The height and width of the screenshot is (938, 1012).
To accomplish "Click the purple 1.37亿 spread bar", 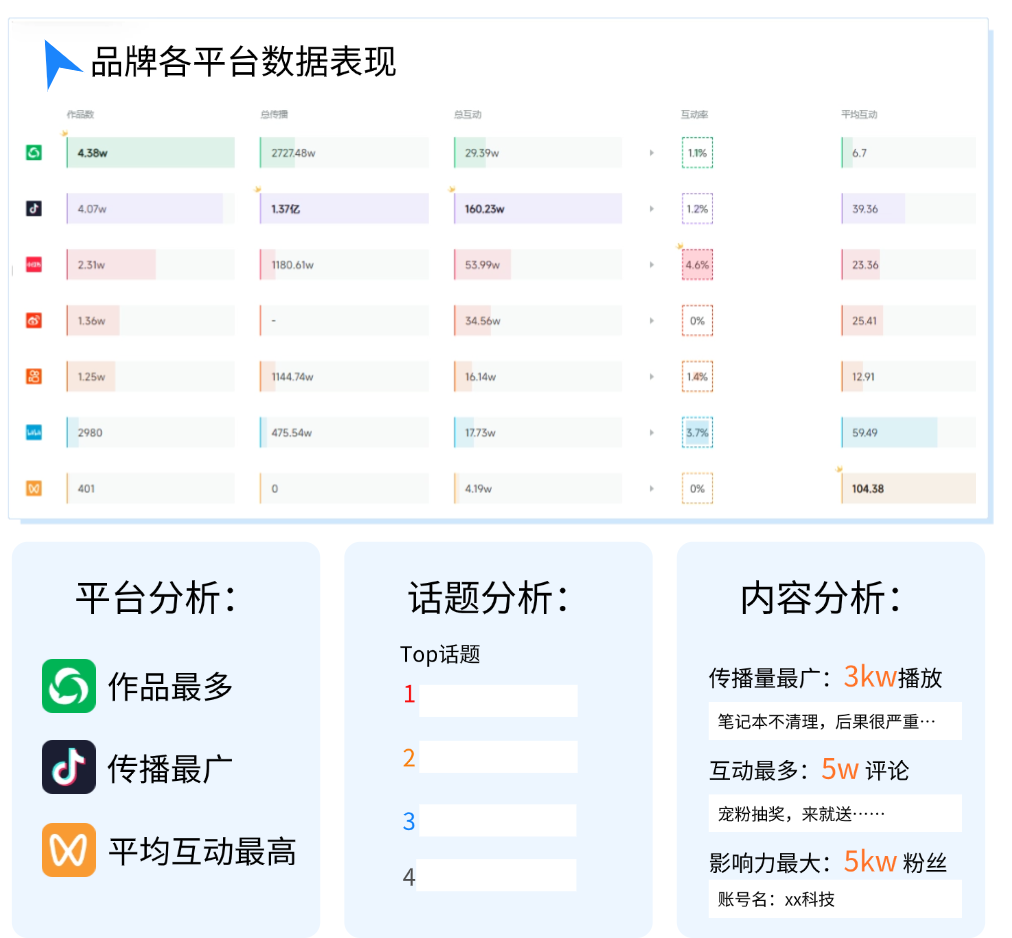I will point(344,209).
